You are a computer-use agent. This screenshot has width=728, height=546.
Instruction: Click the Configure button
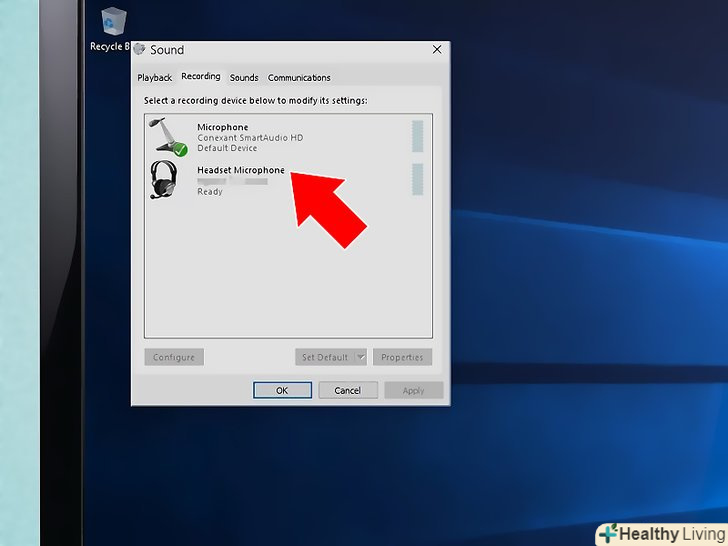pos(174,357)
